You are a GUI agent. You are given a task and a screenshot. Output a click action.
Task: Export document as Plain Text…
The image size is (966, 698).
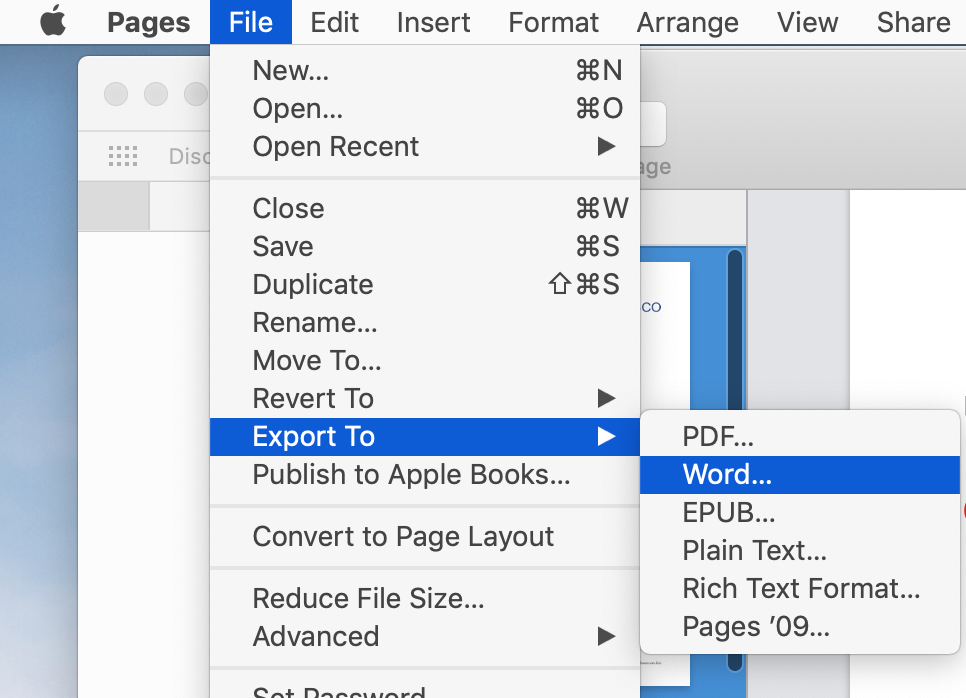pos(800,551)
